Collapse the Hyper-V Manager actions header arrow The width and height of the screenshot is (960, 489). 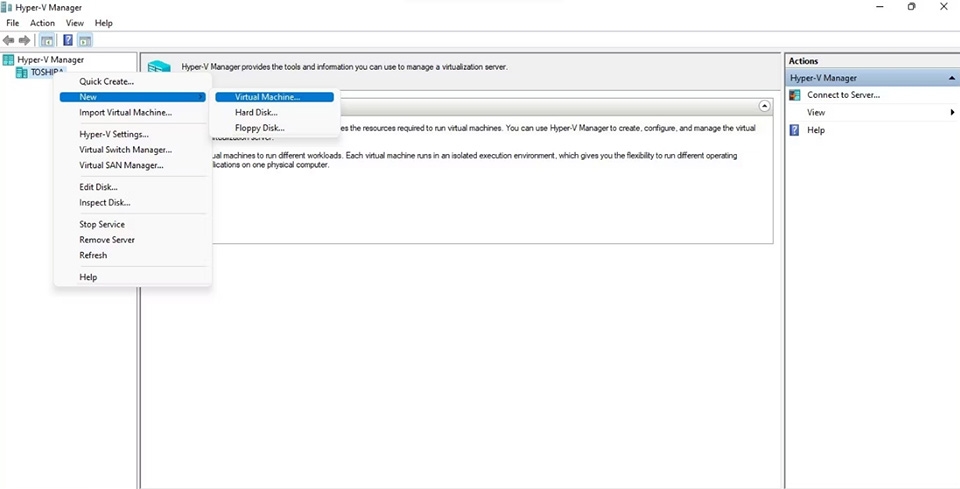click(x=951, y=78)
